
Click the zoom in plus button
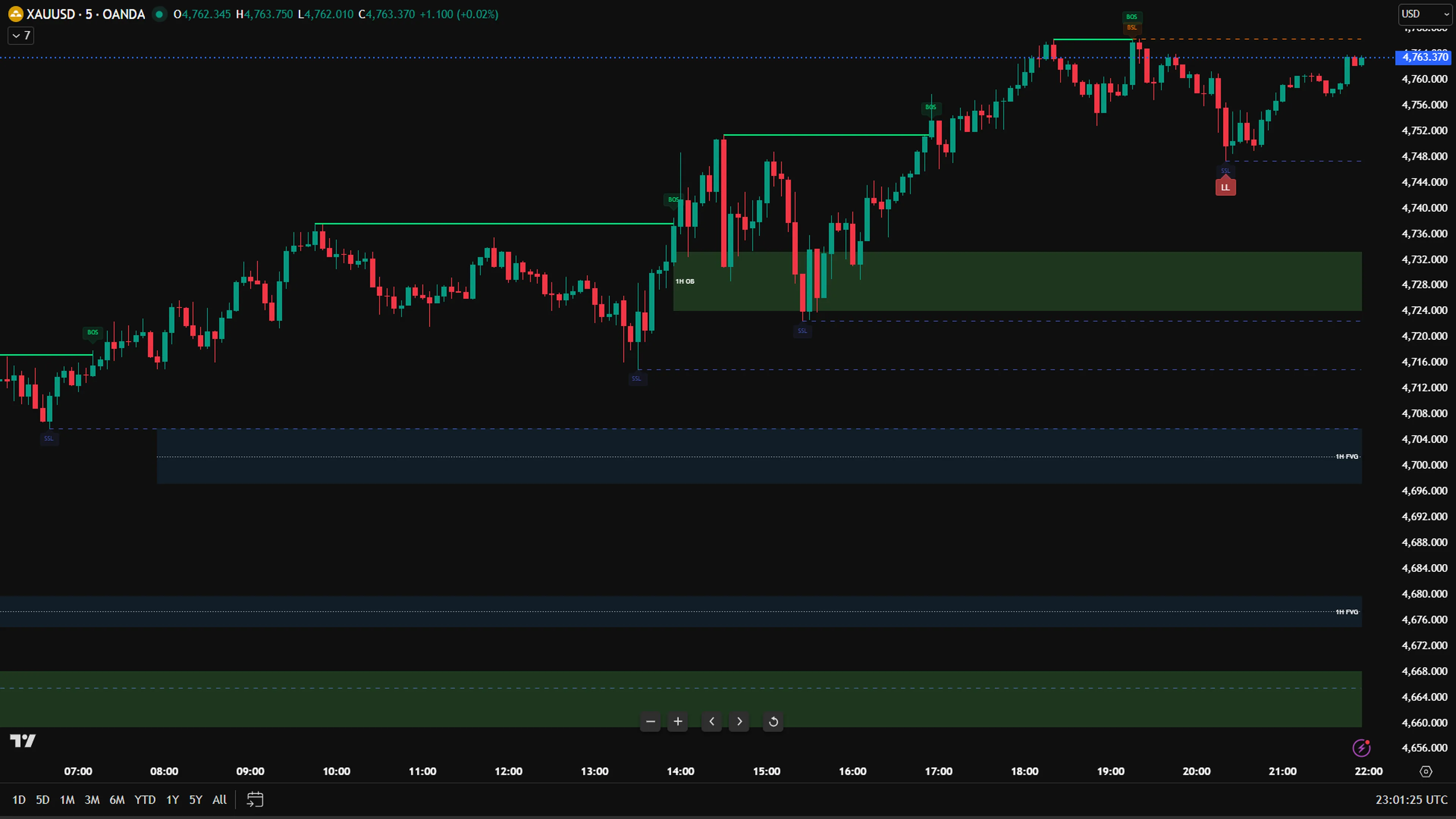coord(678,722)
